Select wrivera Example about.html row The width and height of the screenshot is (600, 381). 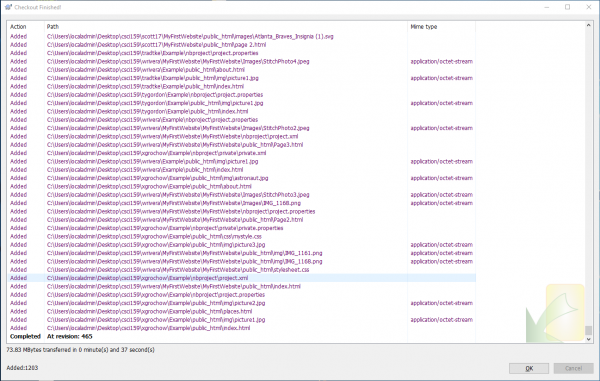242,70
